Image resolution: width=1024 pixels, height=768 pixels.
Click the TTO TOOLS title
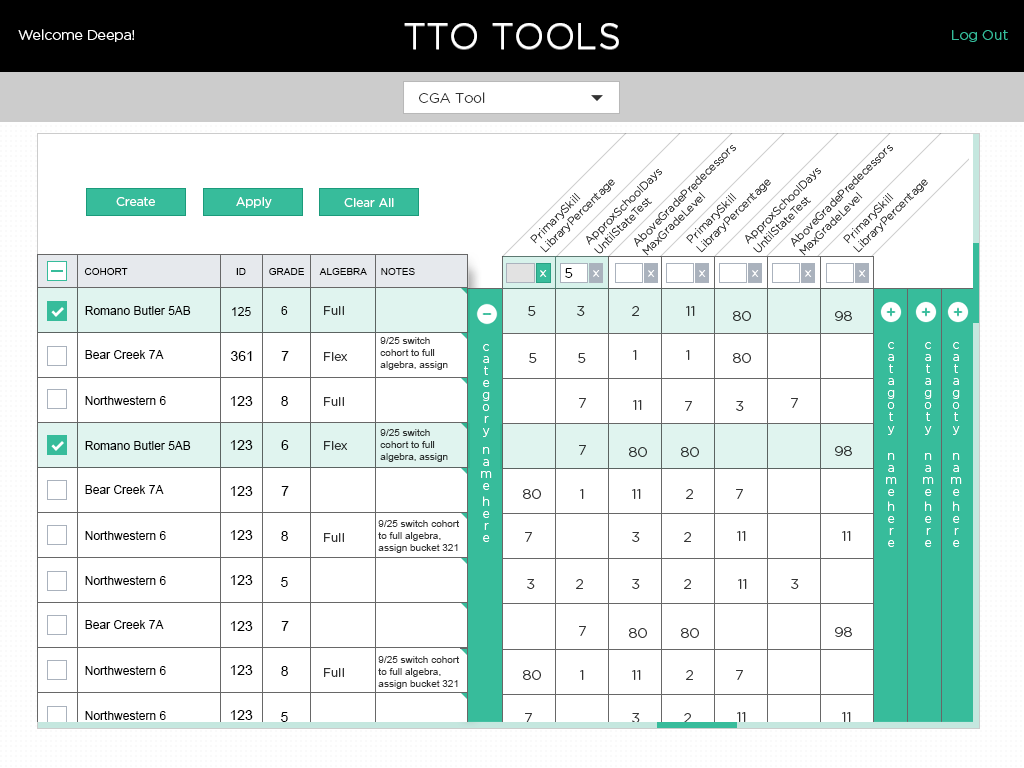[x=512, y=36]
